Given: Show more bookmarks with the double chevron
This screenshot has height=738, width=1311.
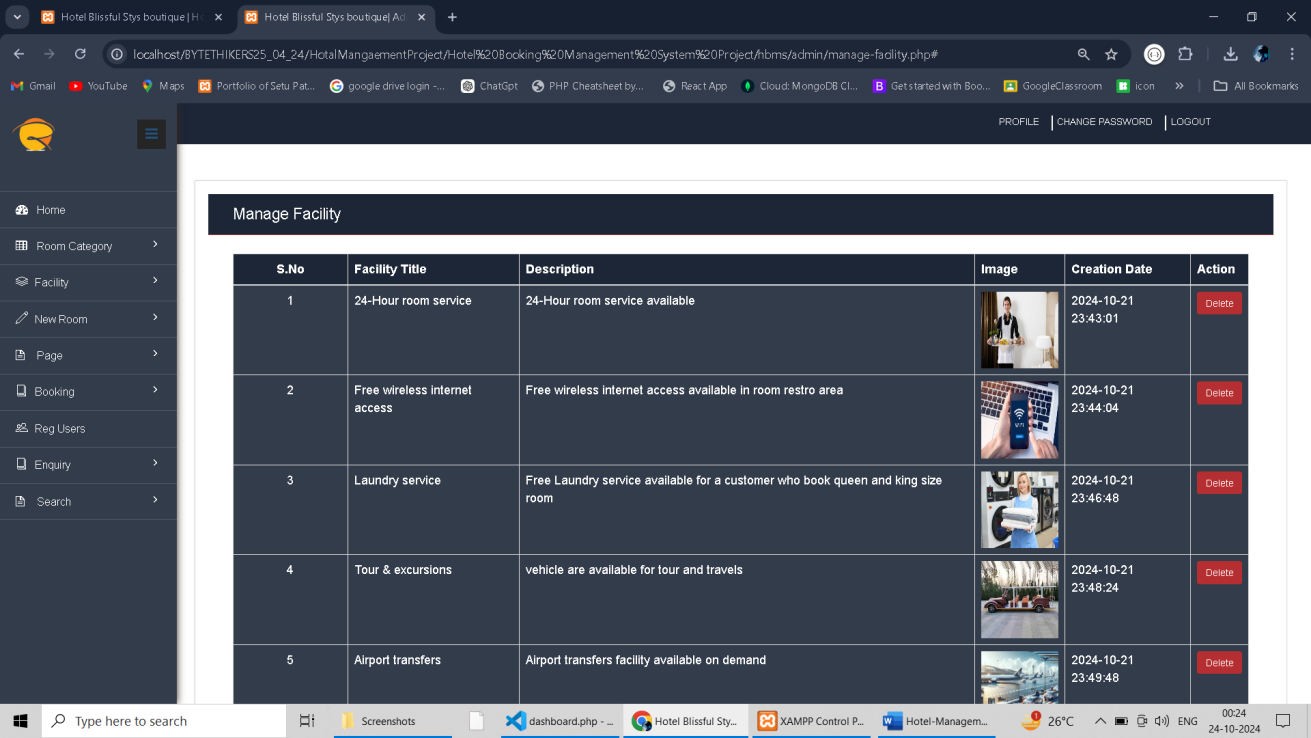Looking at the screenshot, I should 1179,86.
